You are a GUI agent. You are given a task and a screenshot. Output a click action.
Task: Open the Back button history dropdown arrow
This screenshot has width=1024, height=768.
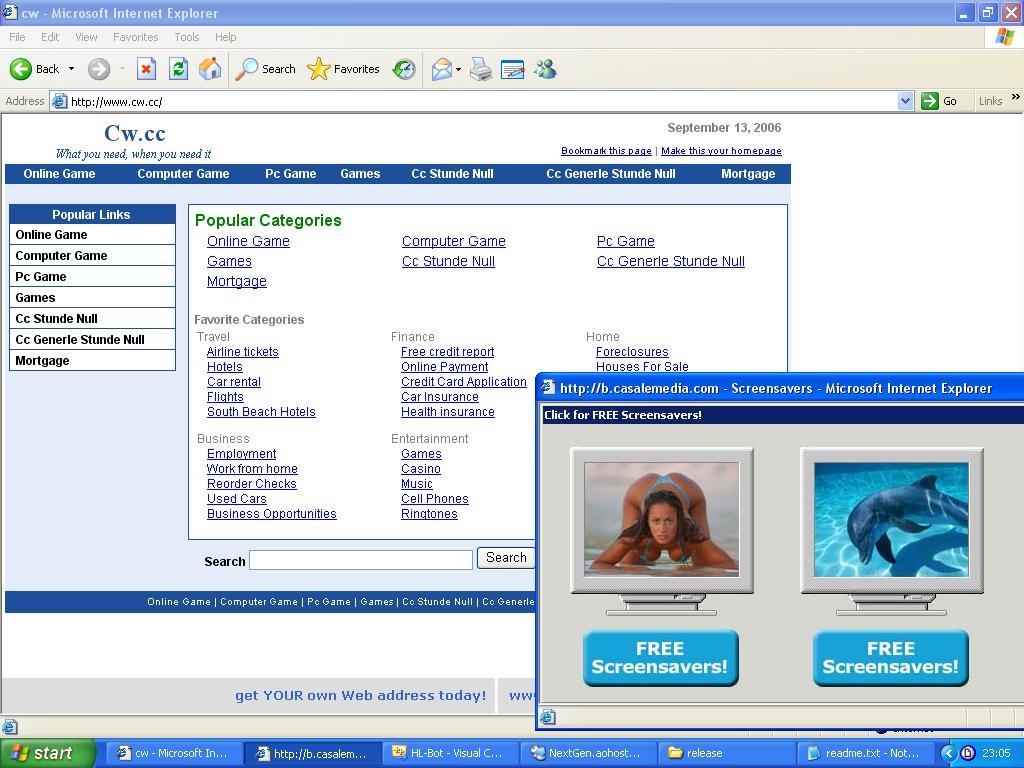coord(71,69)
